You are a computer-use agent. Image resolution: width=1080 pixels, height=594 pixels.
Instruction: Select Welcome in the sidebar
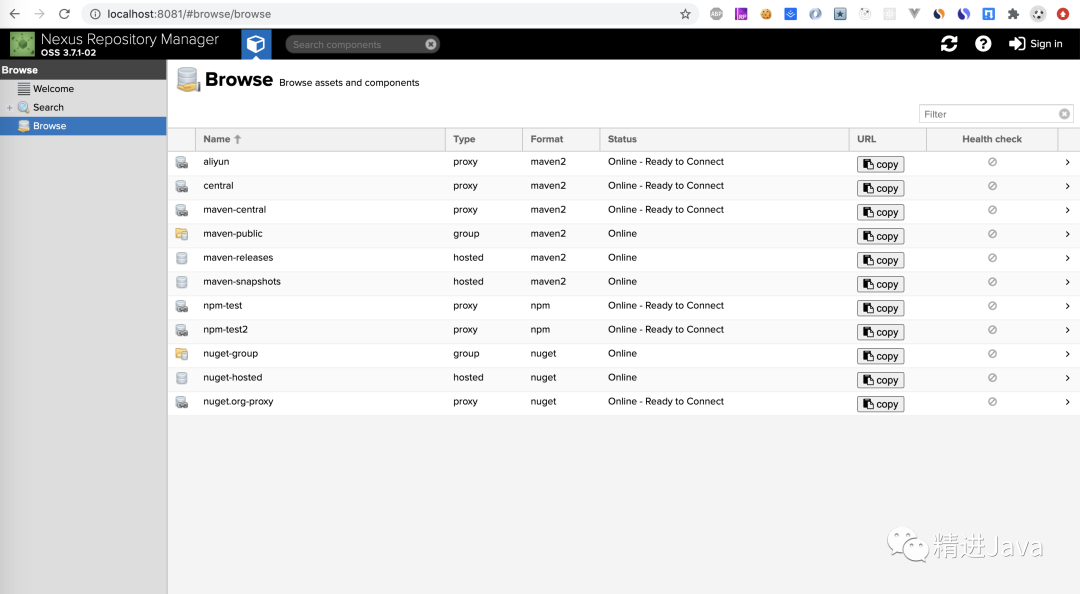coord(53,89)
